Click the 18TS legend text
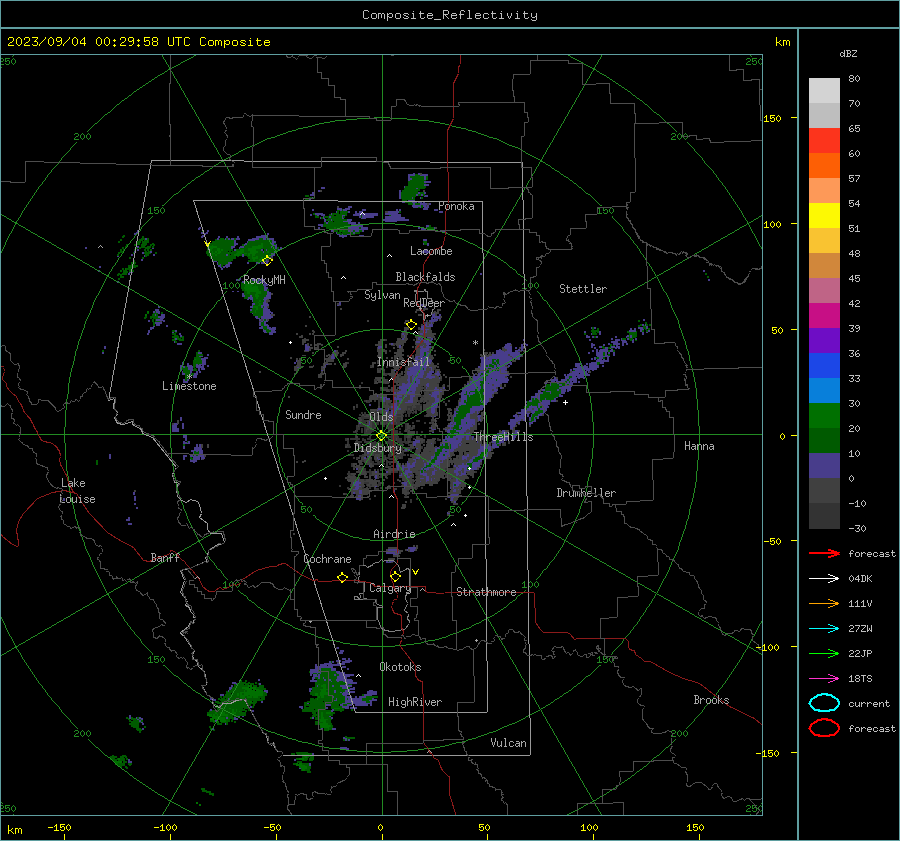The image size is (900, 841). (x=860, y=679)
